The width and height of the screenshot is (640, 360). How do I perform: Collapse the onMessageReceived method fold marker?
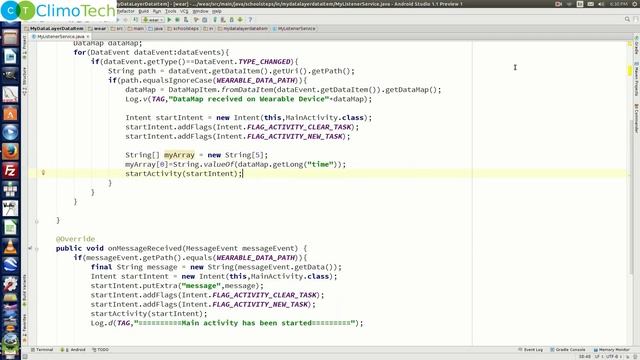pos(37,248)
